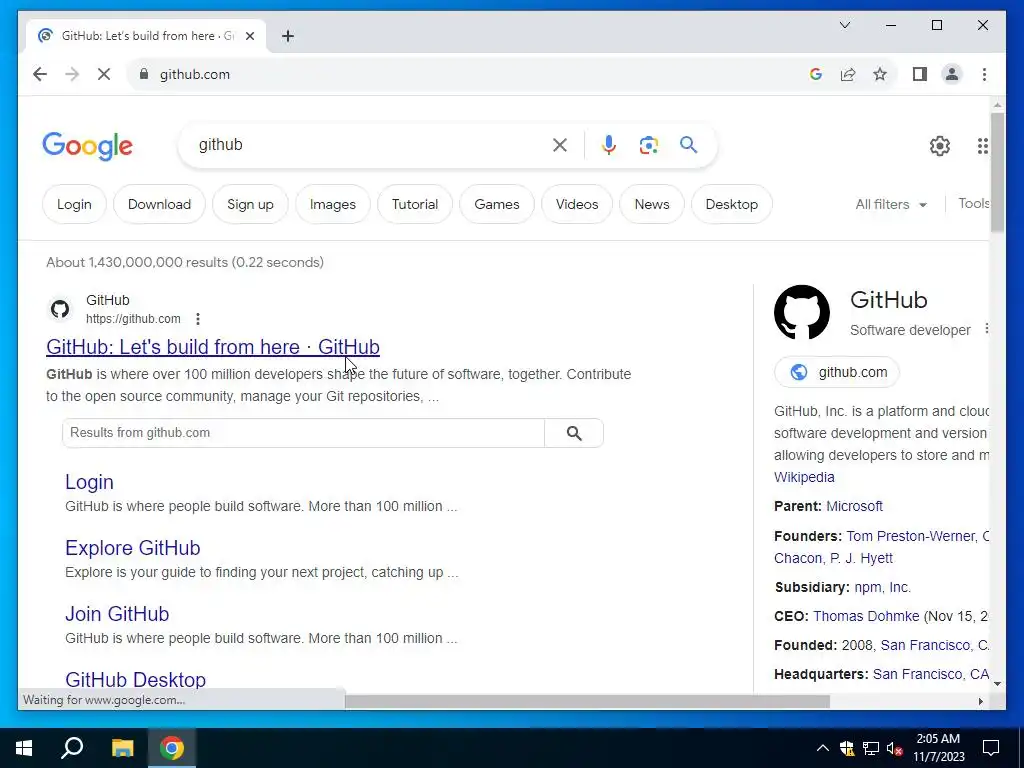This screenshot has height=768, width=1024.
Task: Open Chrome's three-dot menu
Action: coord(984,74)
